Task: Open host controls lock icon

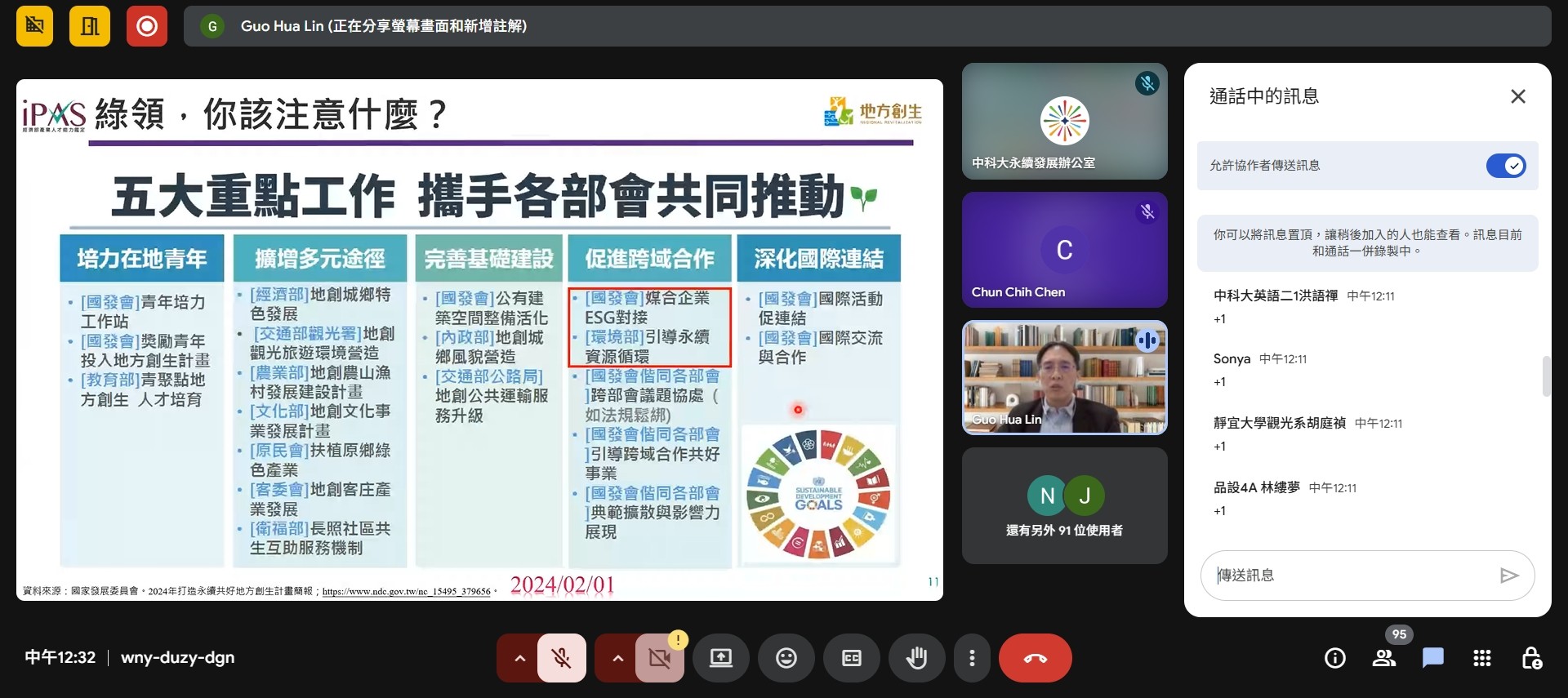Action: (x=1531, y=658)
